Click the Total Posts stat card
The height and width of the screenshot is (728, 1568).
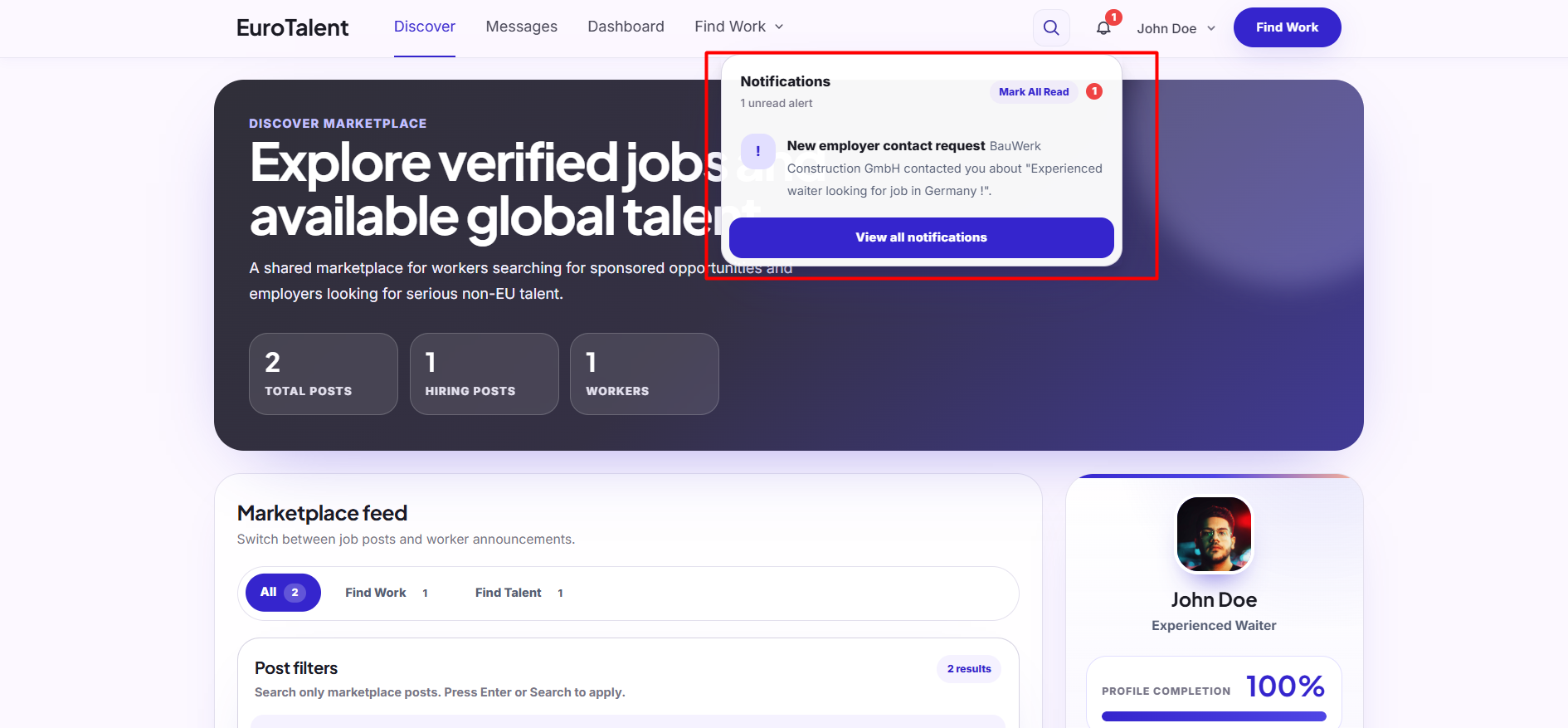point(324,374)
